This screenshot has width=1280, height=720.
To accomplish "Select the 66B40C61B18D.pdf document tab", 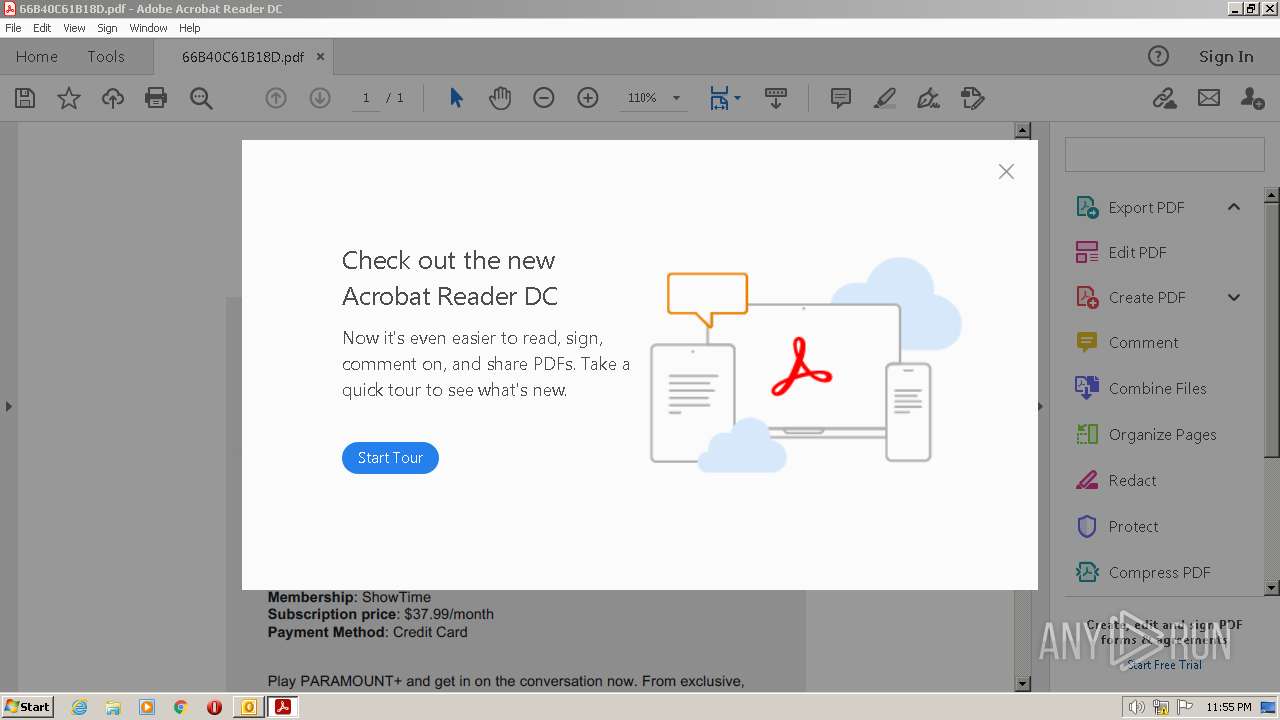I will 243,57.
